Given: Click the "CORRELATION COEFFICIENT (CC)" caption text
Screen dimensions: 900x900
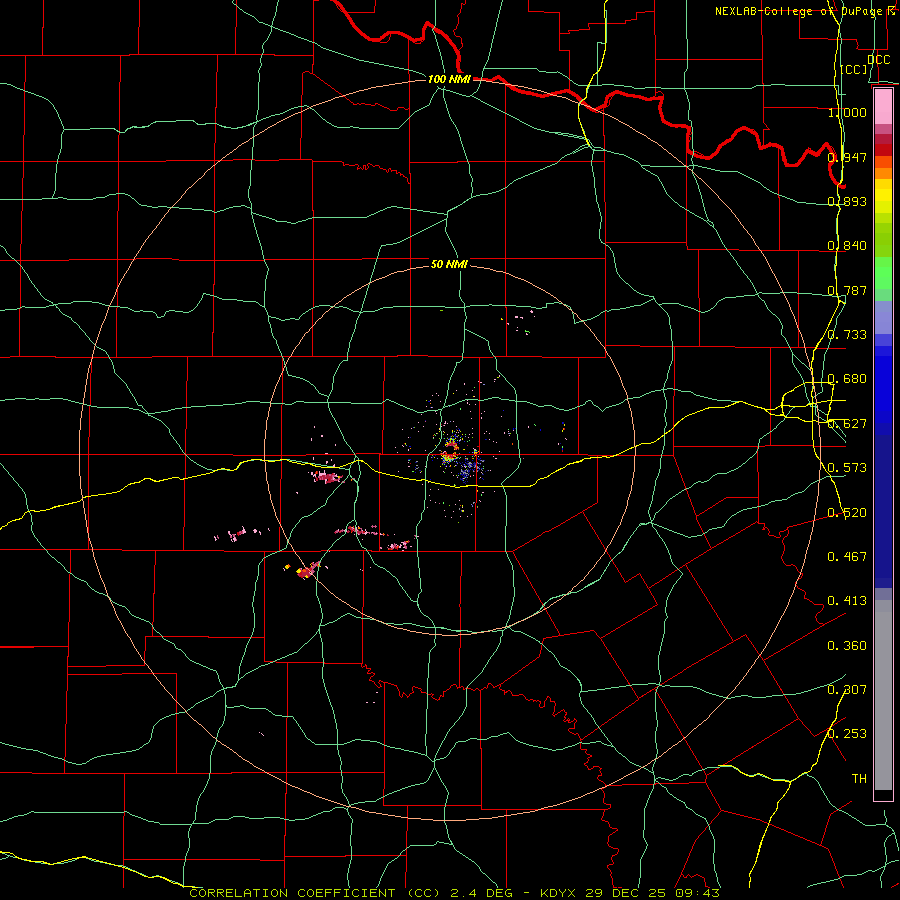Looking at the screenshot, I should pyautogui.click(x=317, y=893).
